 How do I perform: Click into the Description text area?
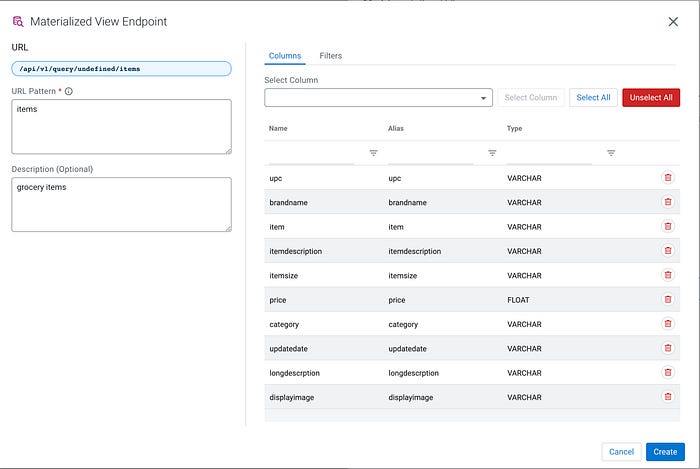point(121,204)
